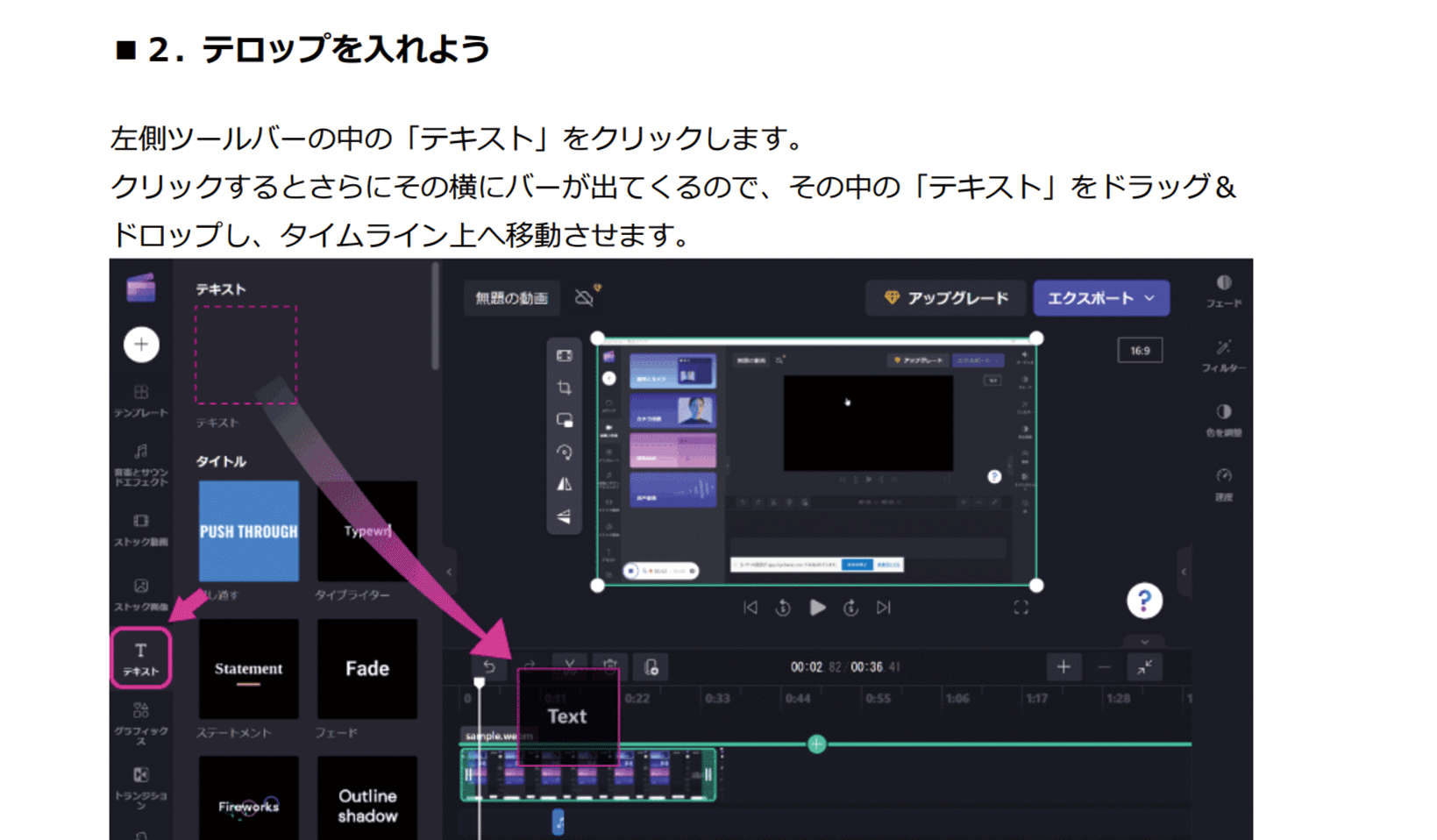Skip to the start of video
The height and width of the screenshot is (840, 1437).
point(751,608)
